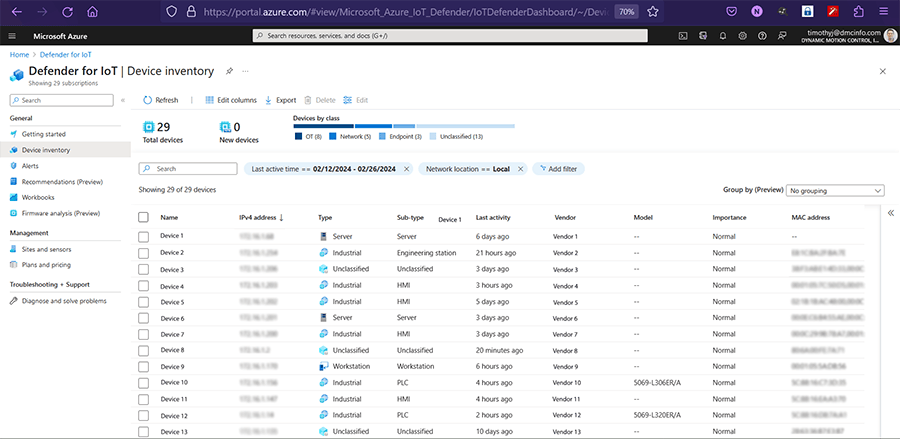Screen dimensions: 900x439
Task: Open Azure notifications bell
Action: coord(723,36)
